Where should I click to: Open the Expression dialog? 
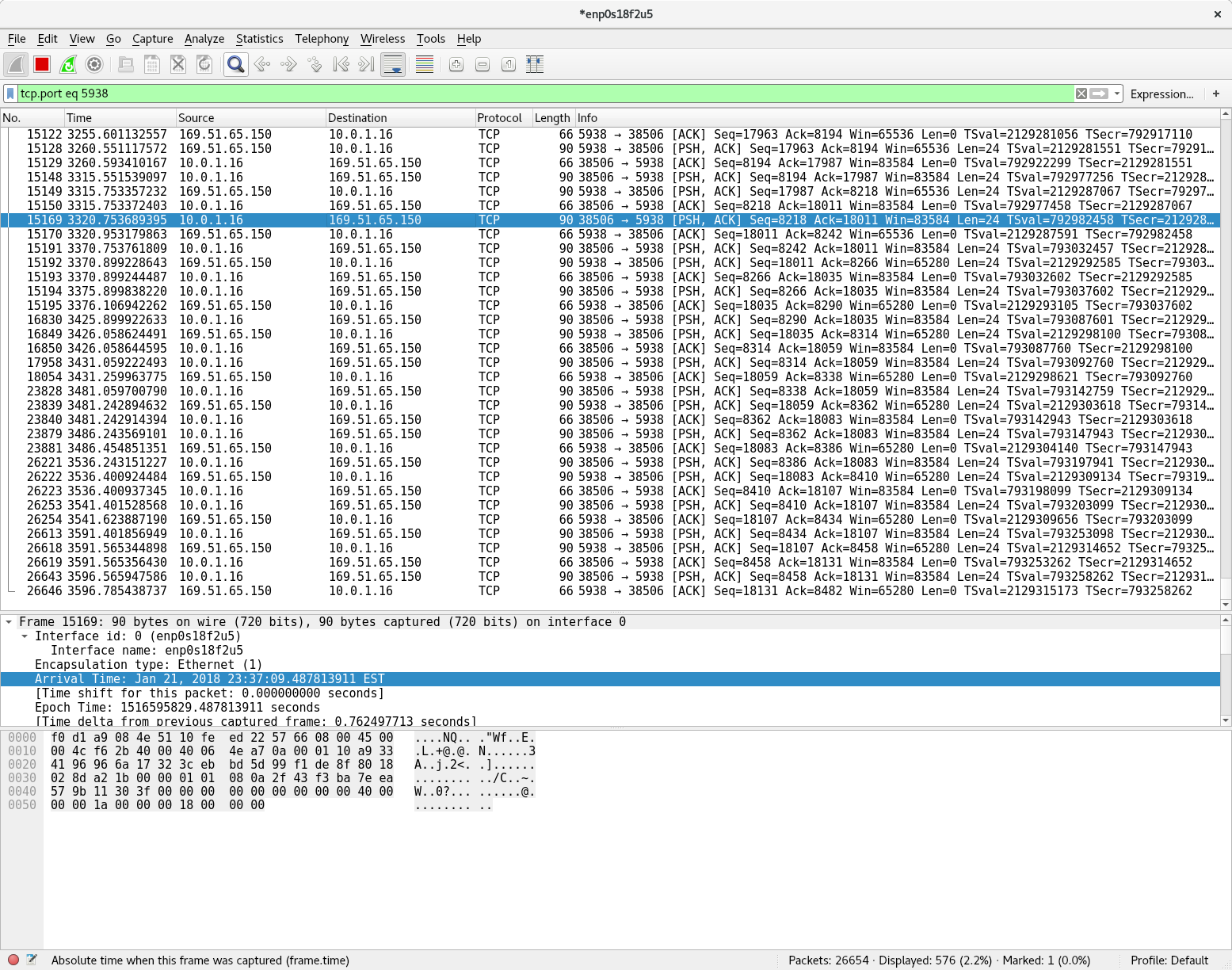(x=1161, y=94)
